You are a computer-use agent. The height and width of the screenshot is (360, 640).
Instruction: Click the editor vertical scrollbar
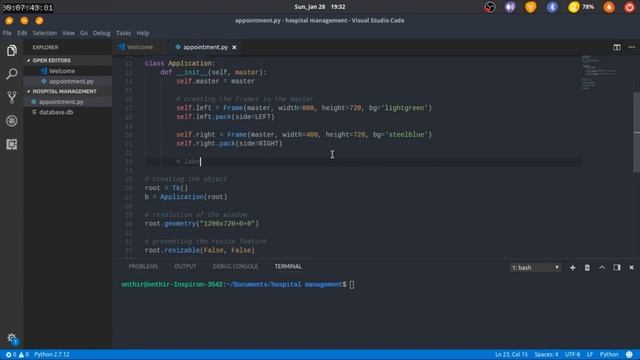[x=637, y=132]
